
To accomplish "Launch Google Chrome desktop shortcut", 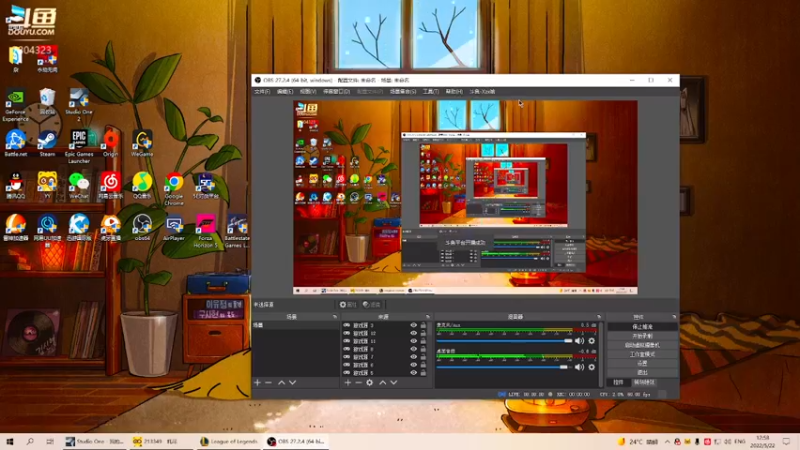I will [x=173, y=189].
